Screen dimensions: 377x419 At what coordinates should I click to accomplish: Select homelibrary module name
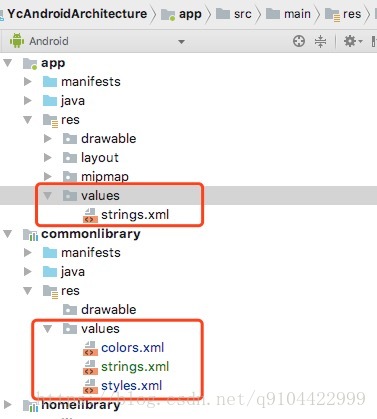tap(81, 405)
